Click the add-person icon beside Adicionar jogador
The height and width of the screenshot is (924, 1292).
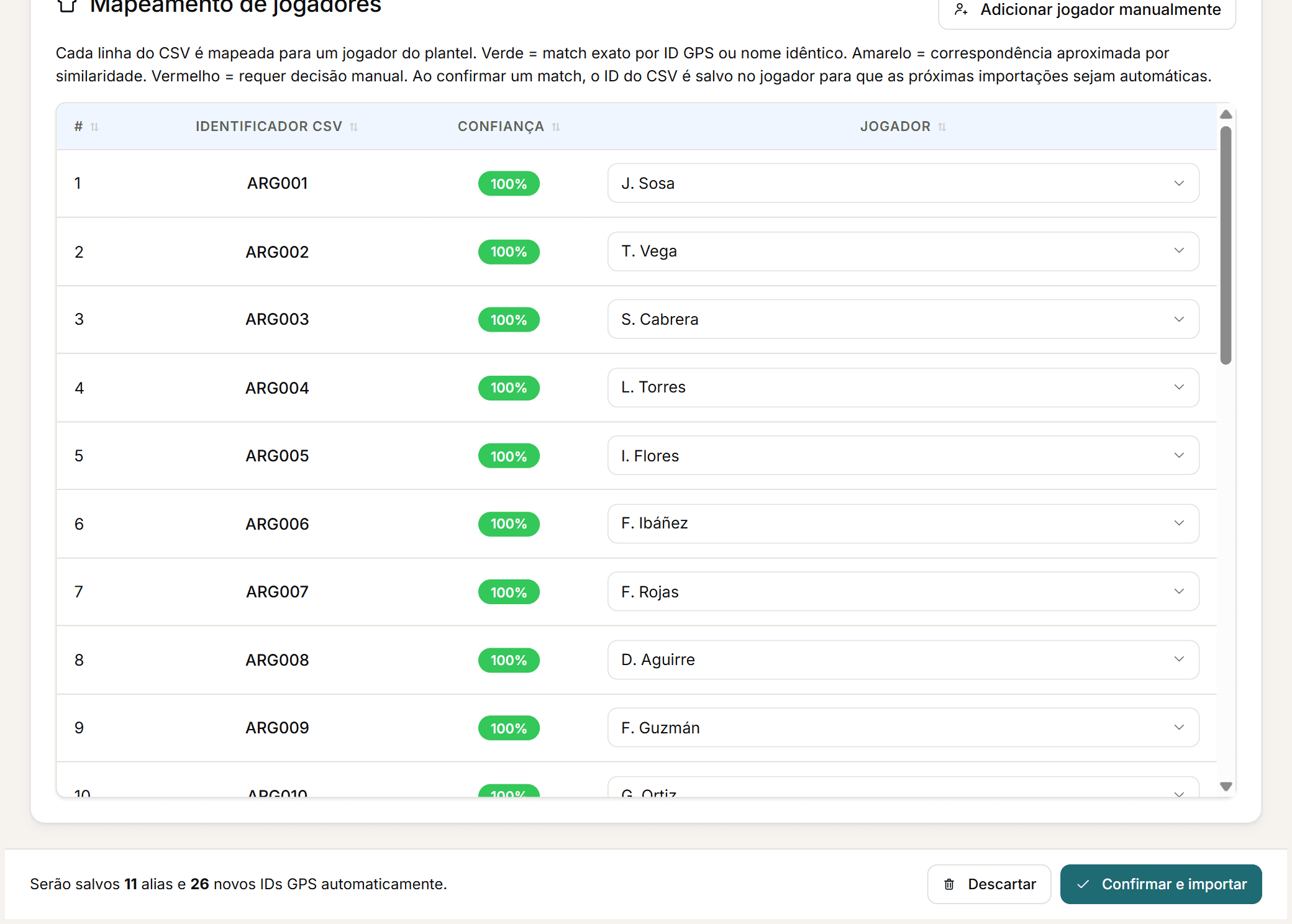[x=961, y=9]
